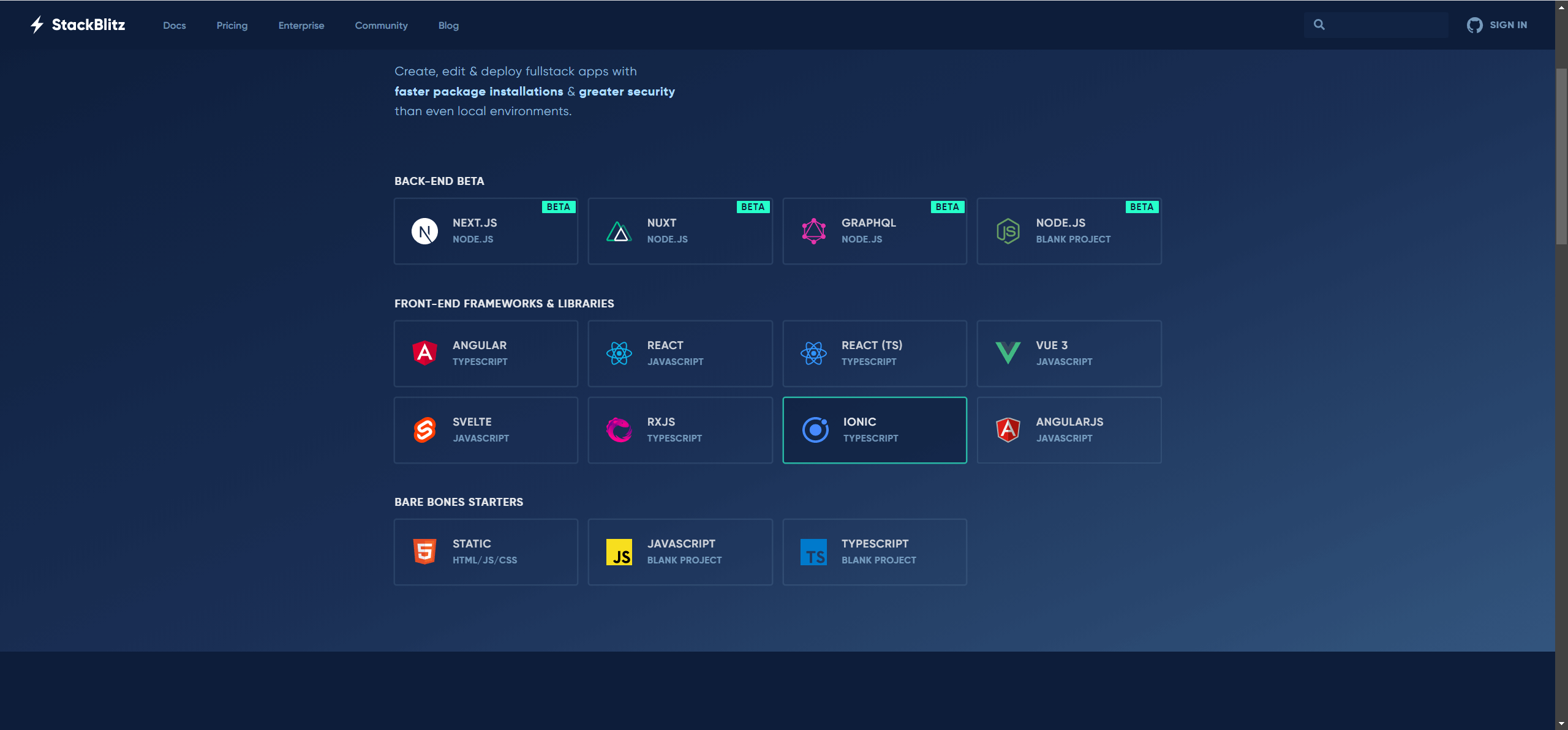1568x730 pixels.
Task: Click the SIGN IN button
Action: 1496,25
